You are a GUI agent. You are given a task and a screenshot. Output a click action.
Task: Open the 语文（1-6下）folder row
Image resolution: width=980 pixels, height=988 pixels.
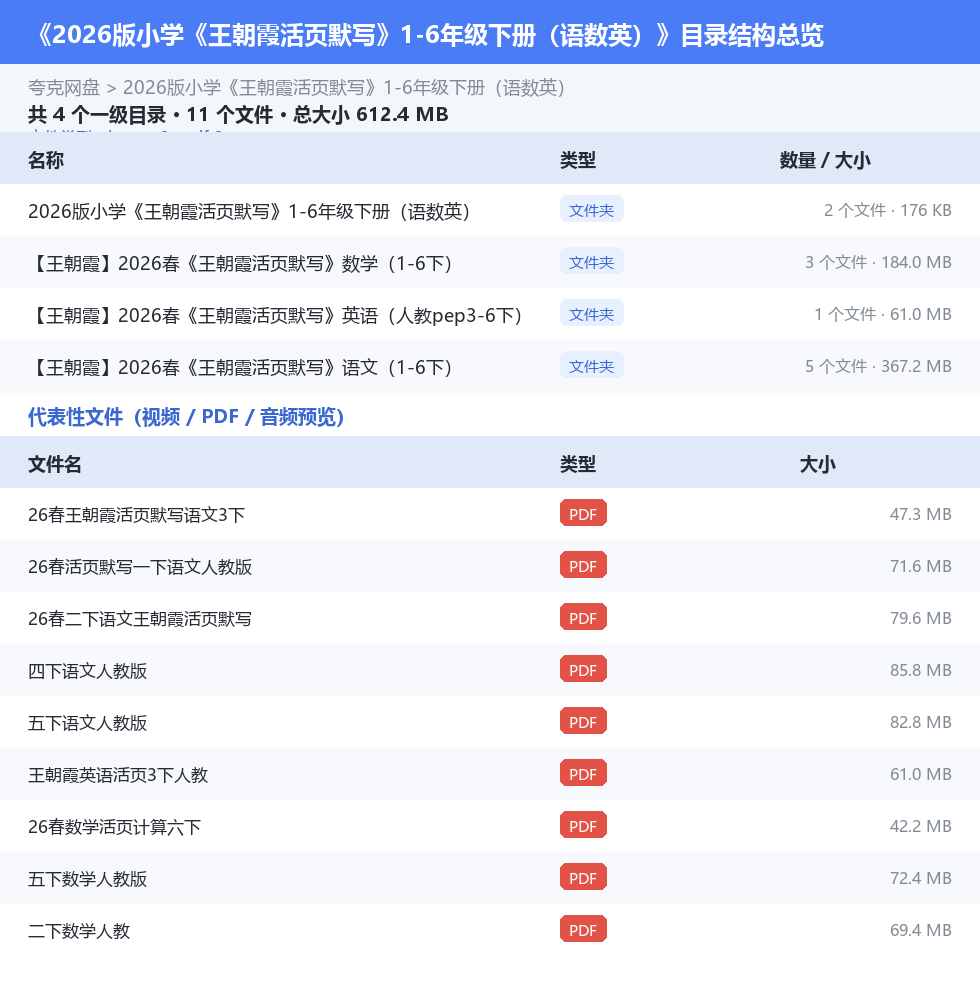490,366
